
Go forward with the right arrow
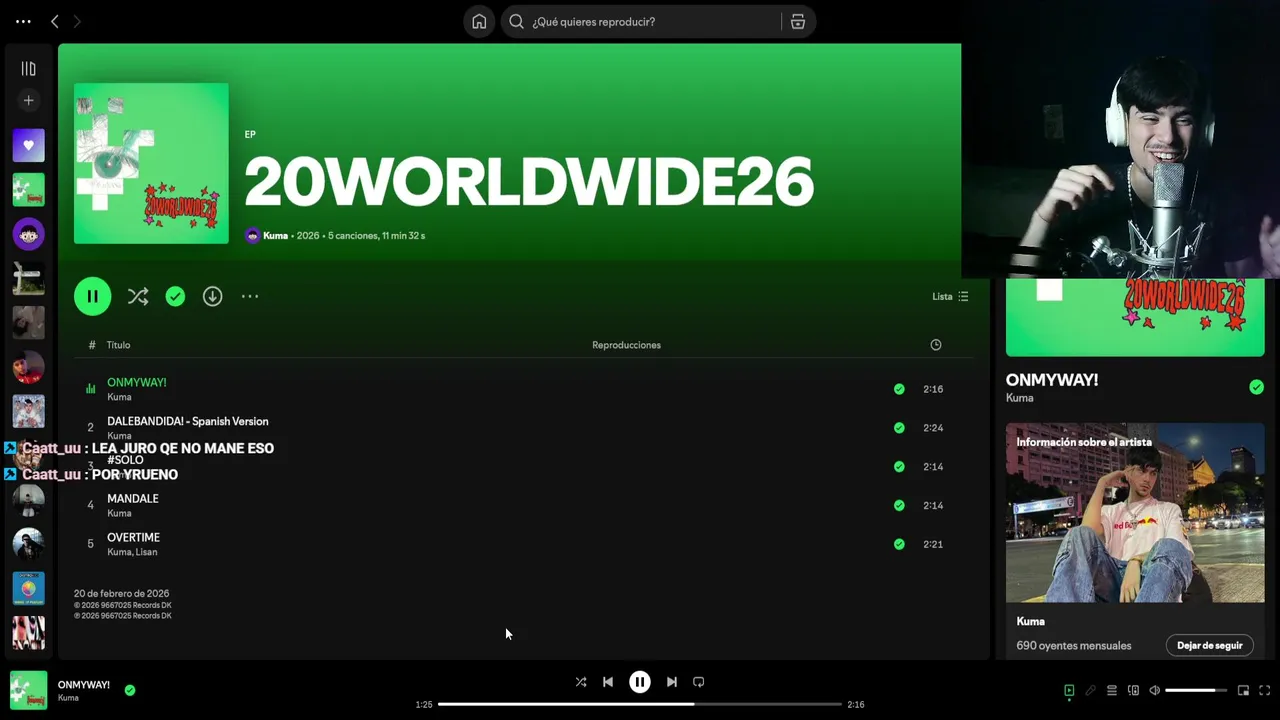(x=77, y=21)
